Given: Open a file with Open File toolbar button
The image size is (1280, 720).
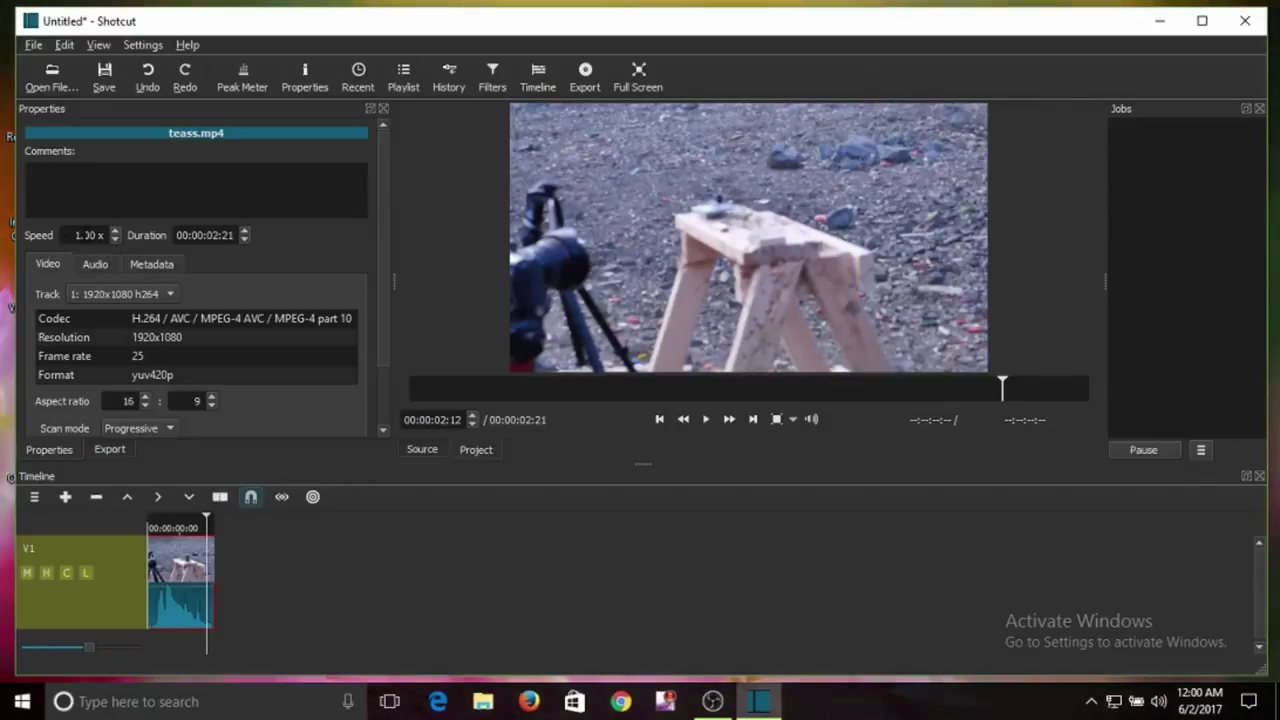Looking at the screenshot, I should (51, 77).
